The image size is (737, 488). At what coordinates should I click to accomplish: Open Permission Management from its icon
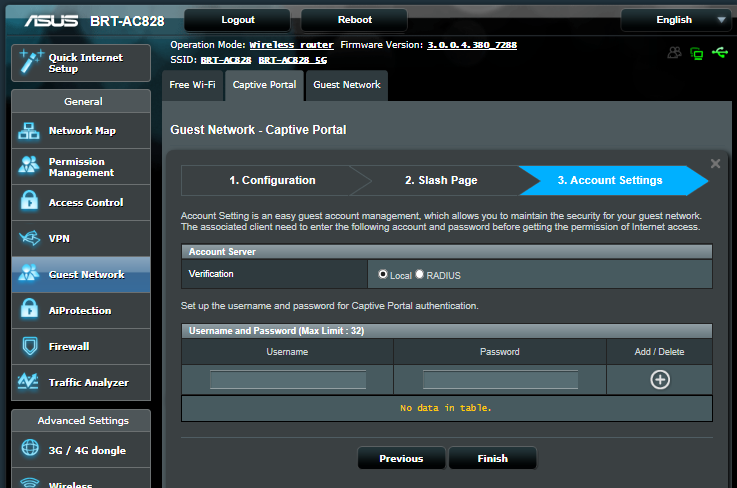29,167
